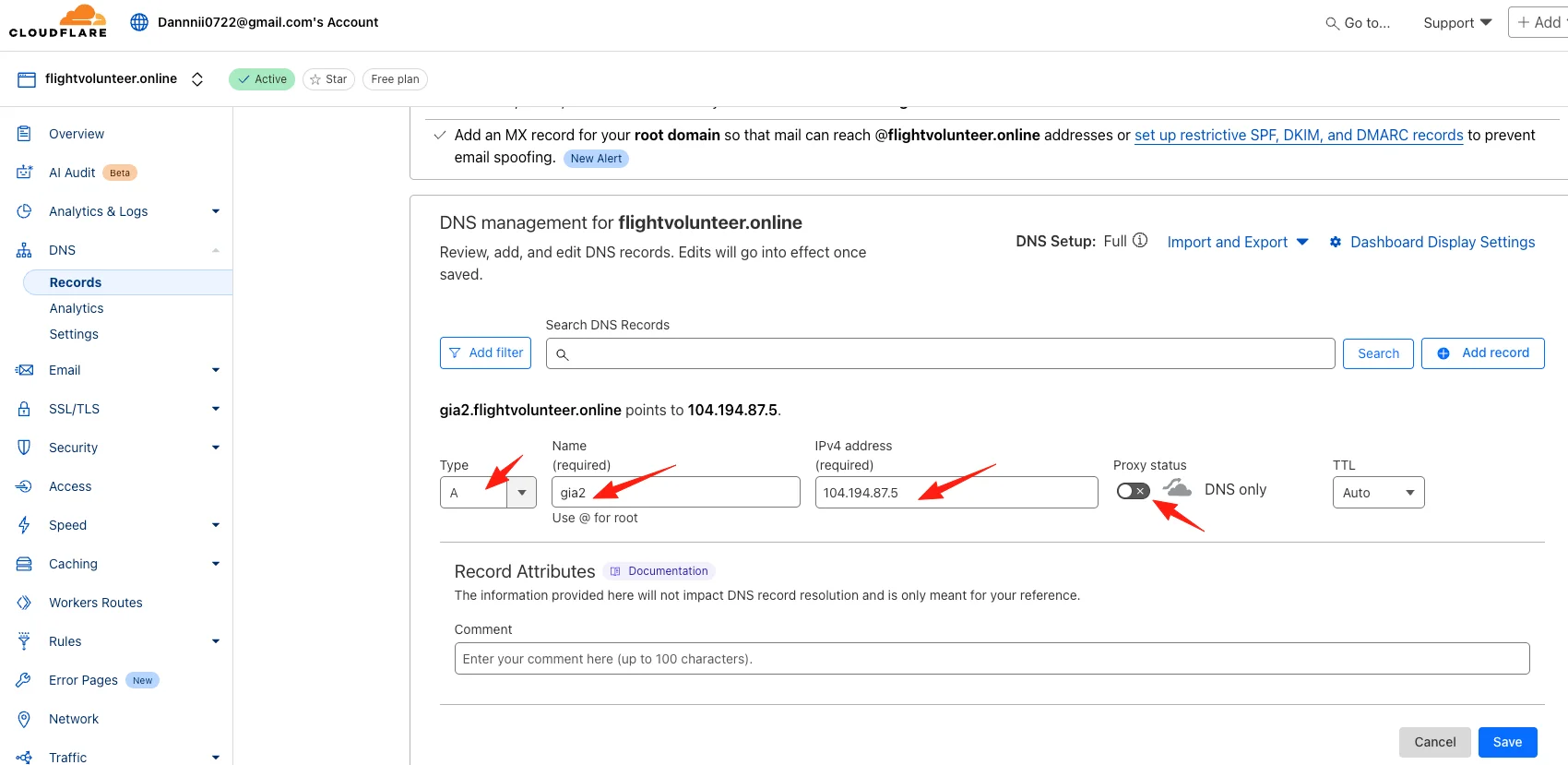
Task: Open the TTL Auto dropdown
Action: (x=1378, y=492)
